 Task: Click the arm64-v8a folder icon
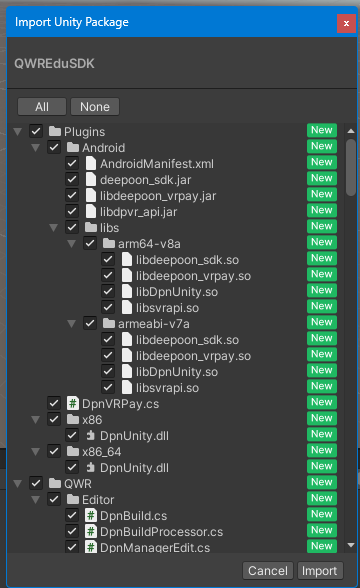pos(109,243)
